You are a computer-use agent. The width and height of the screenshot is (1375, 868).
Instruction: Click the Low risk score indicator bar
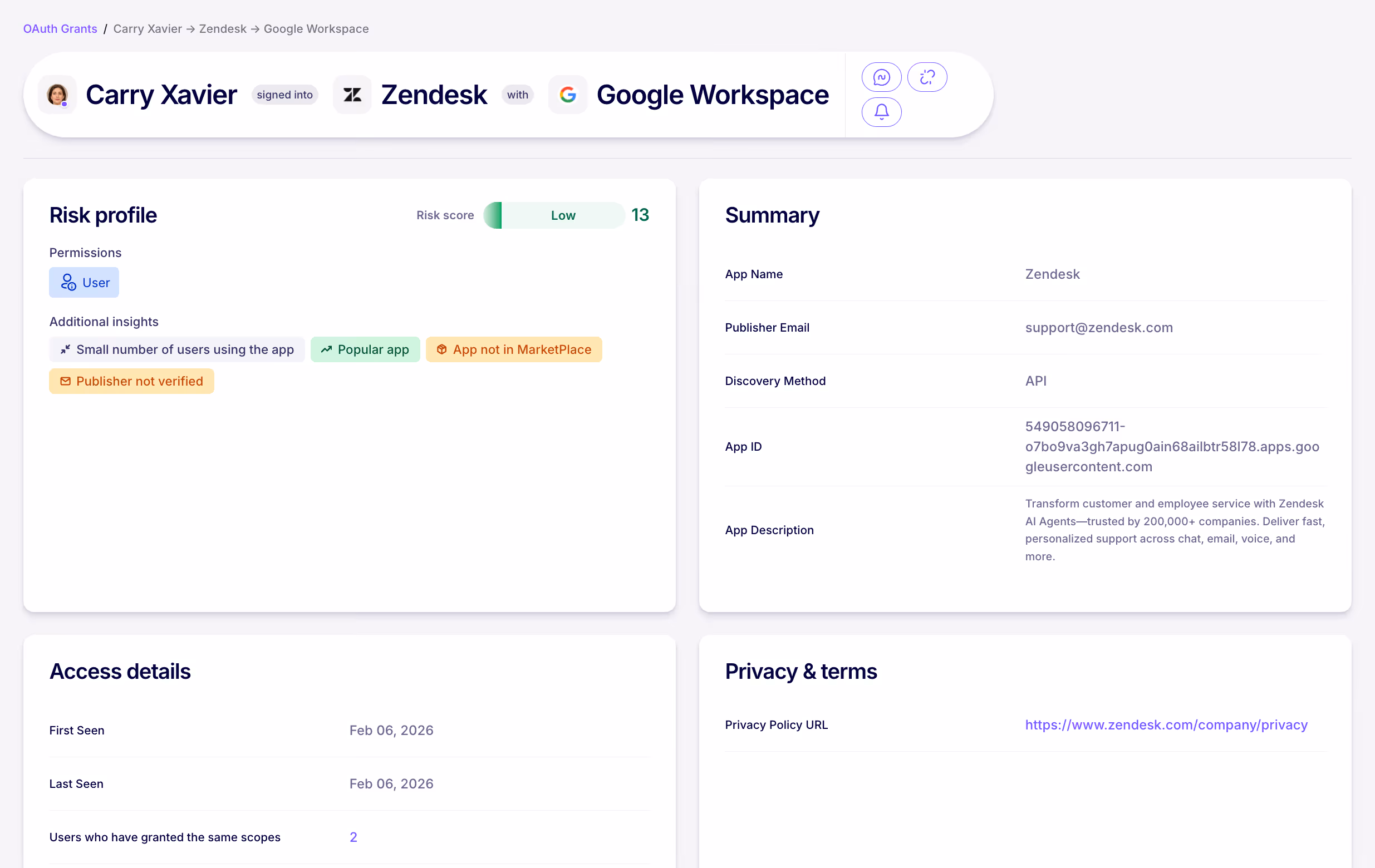pos(555,215)
